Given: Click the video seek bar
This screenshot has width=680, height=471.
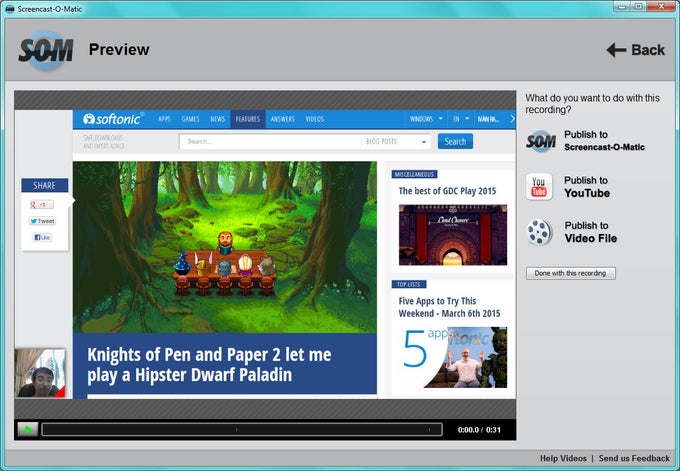Looking at the screenshot, I should point(242,430).
